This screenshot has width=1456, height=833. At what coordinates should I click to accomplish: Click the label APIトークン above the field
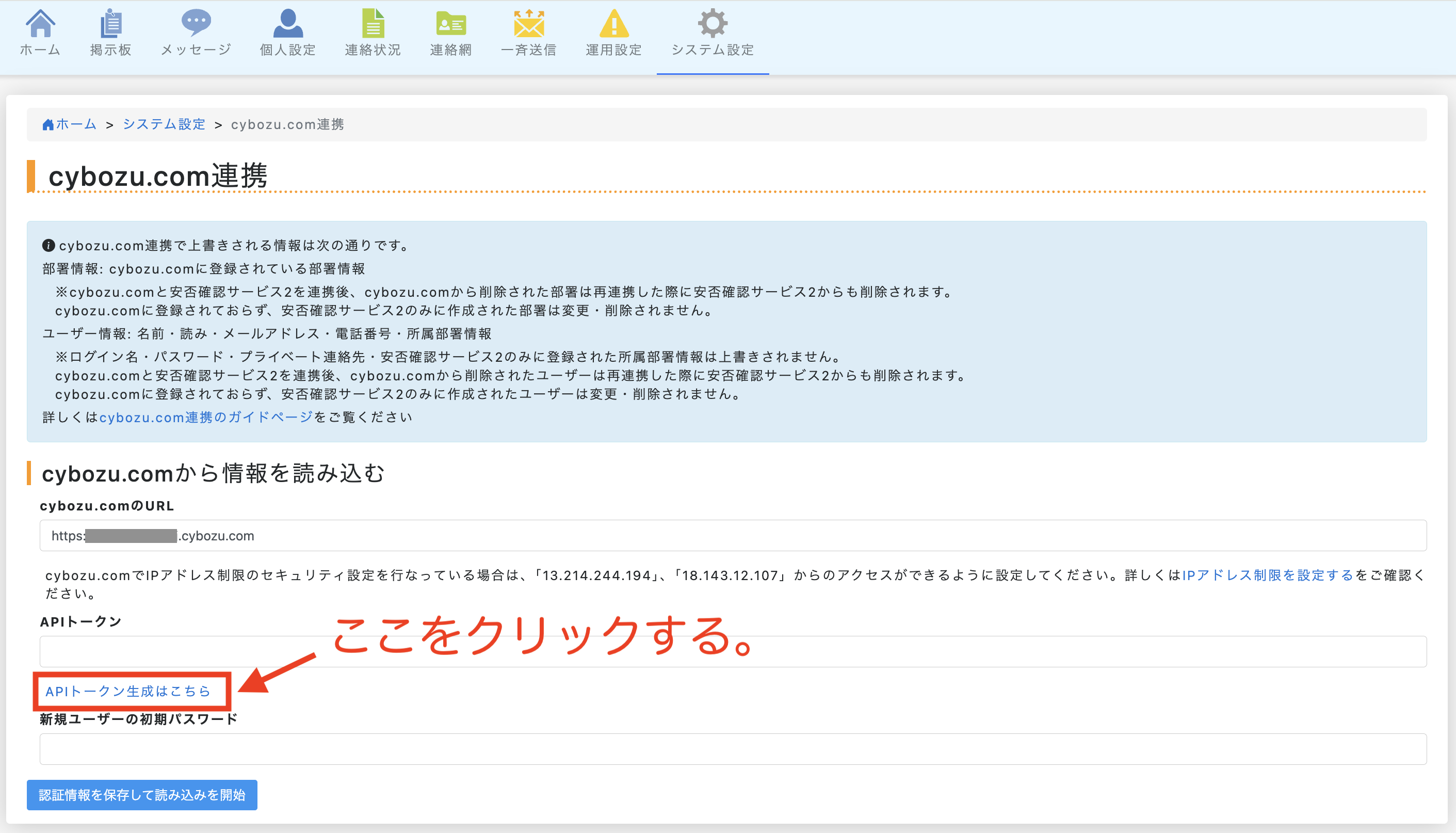80,622
